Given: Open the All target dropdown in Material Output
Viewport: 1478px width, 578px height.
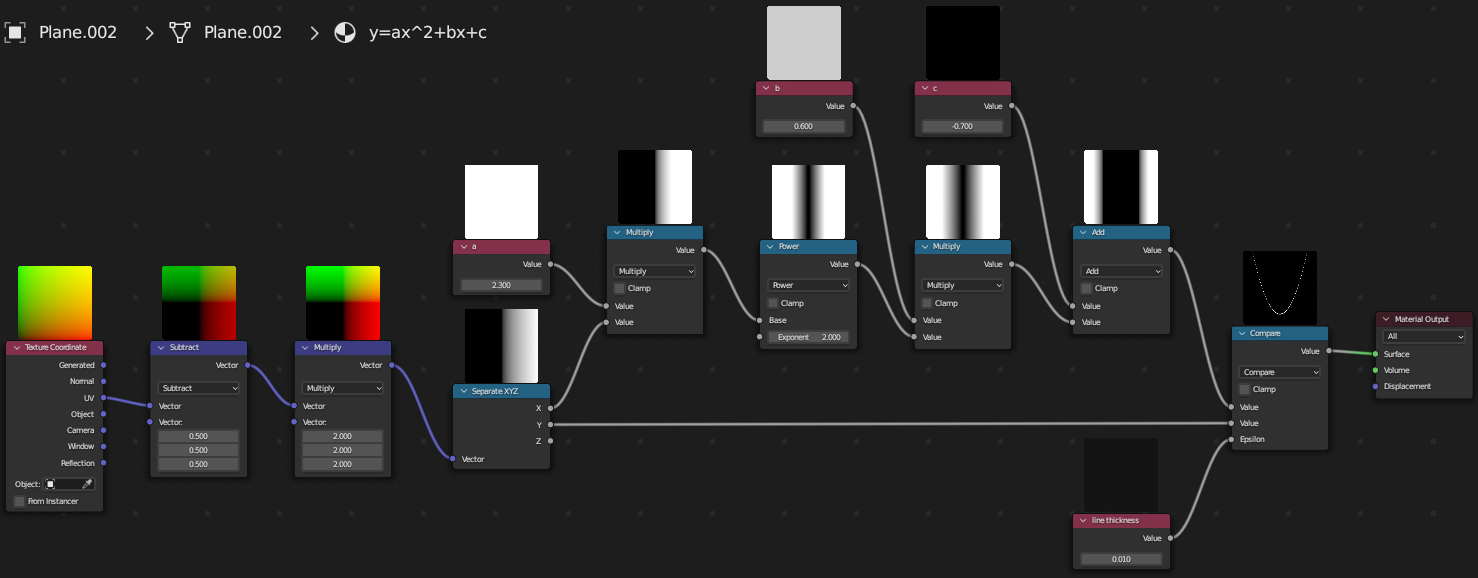Looking at the screenshot, I should [x=1424, y=337].
